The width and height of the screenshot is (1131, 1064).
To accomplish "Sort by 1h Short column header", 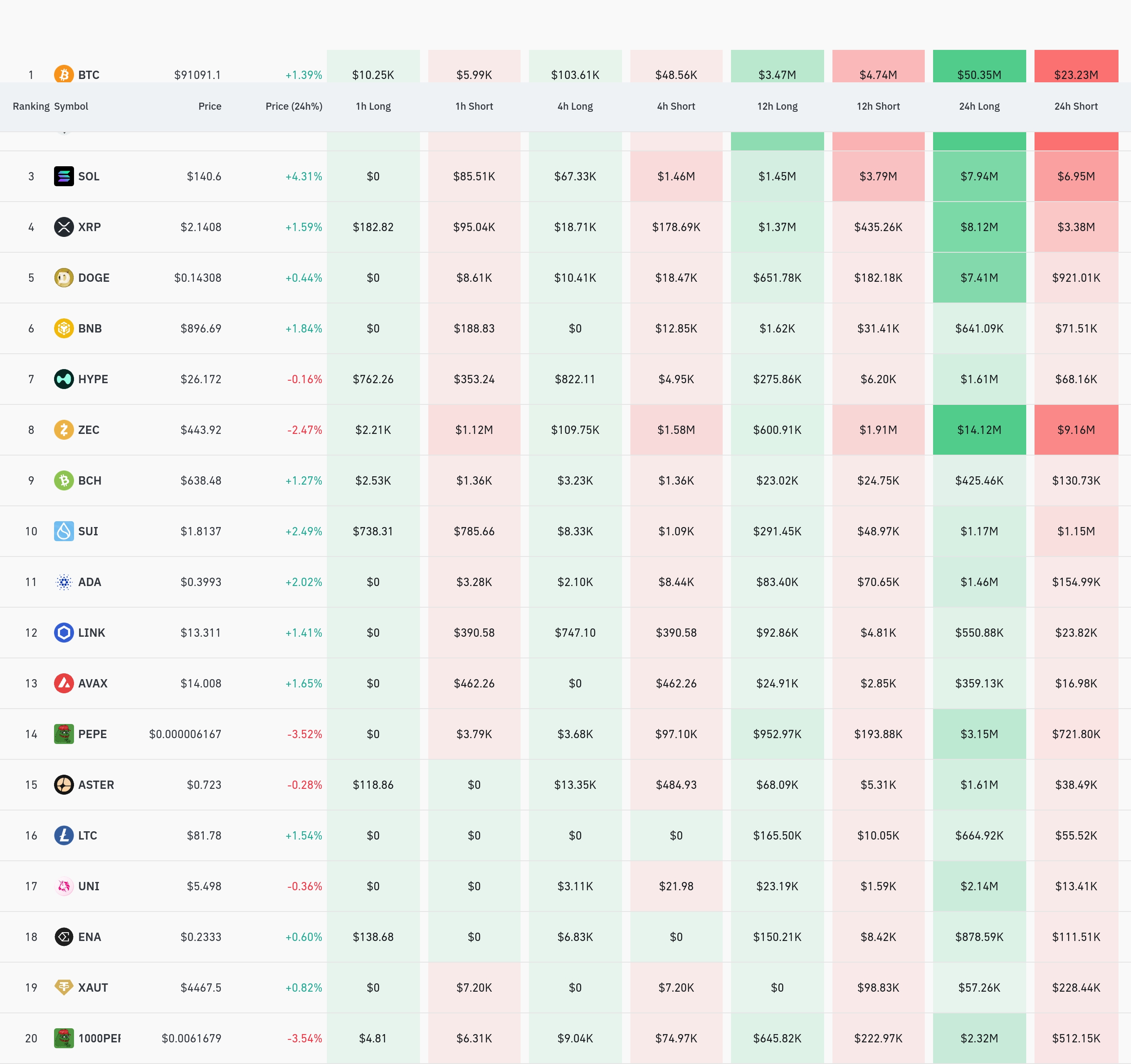I will [474, 106].
